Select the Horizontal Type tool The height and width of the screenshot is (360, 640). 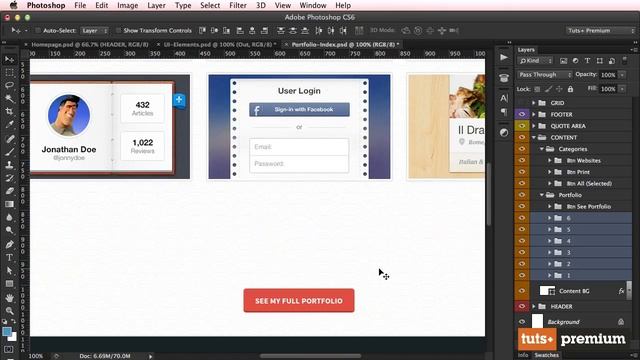point(9,258)
